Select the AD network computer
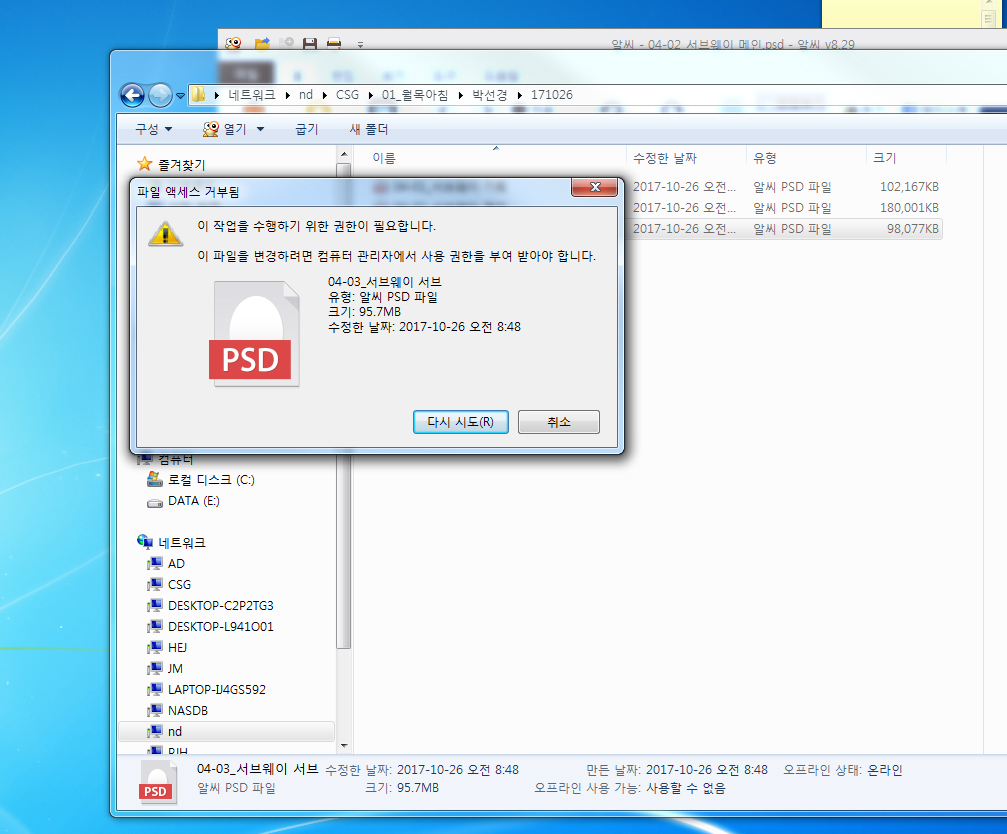 pyautogui.click(x=177, y=564)
